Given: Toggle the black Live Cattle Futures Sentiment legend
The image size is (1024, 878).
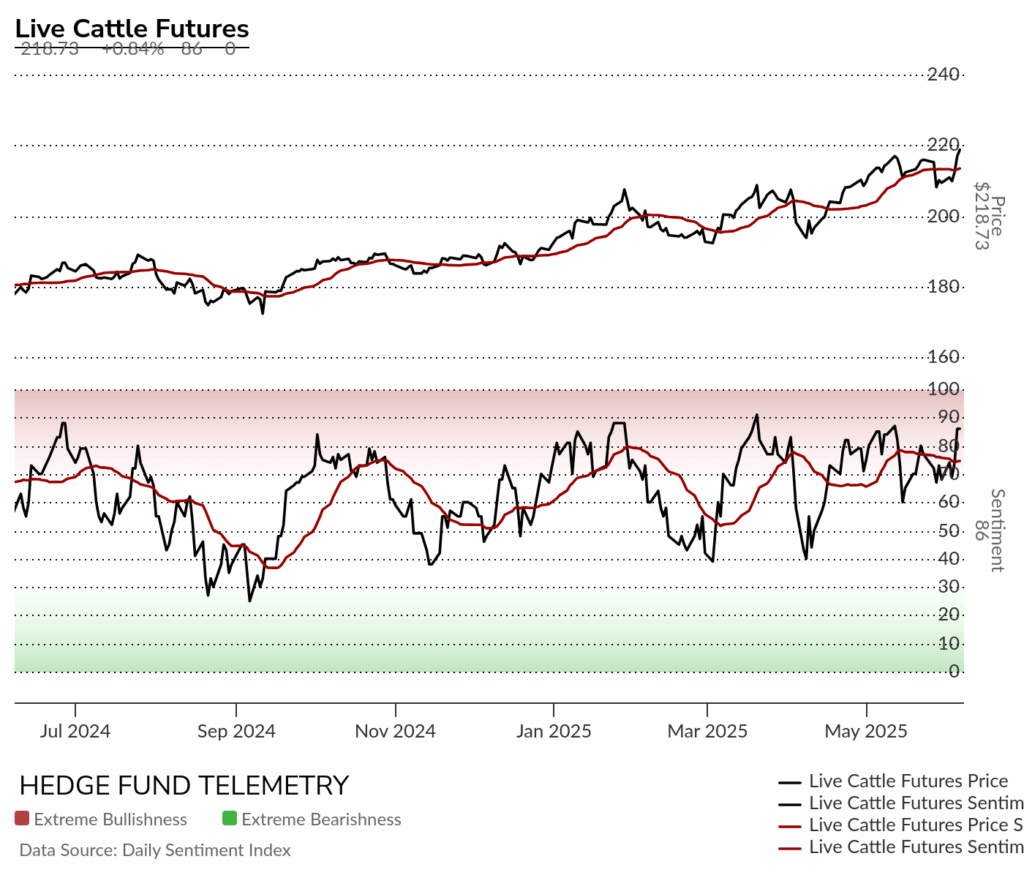Looking at the screenshot, I should click(901, 803).
